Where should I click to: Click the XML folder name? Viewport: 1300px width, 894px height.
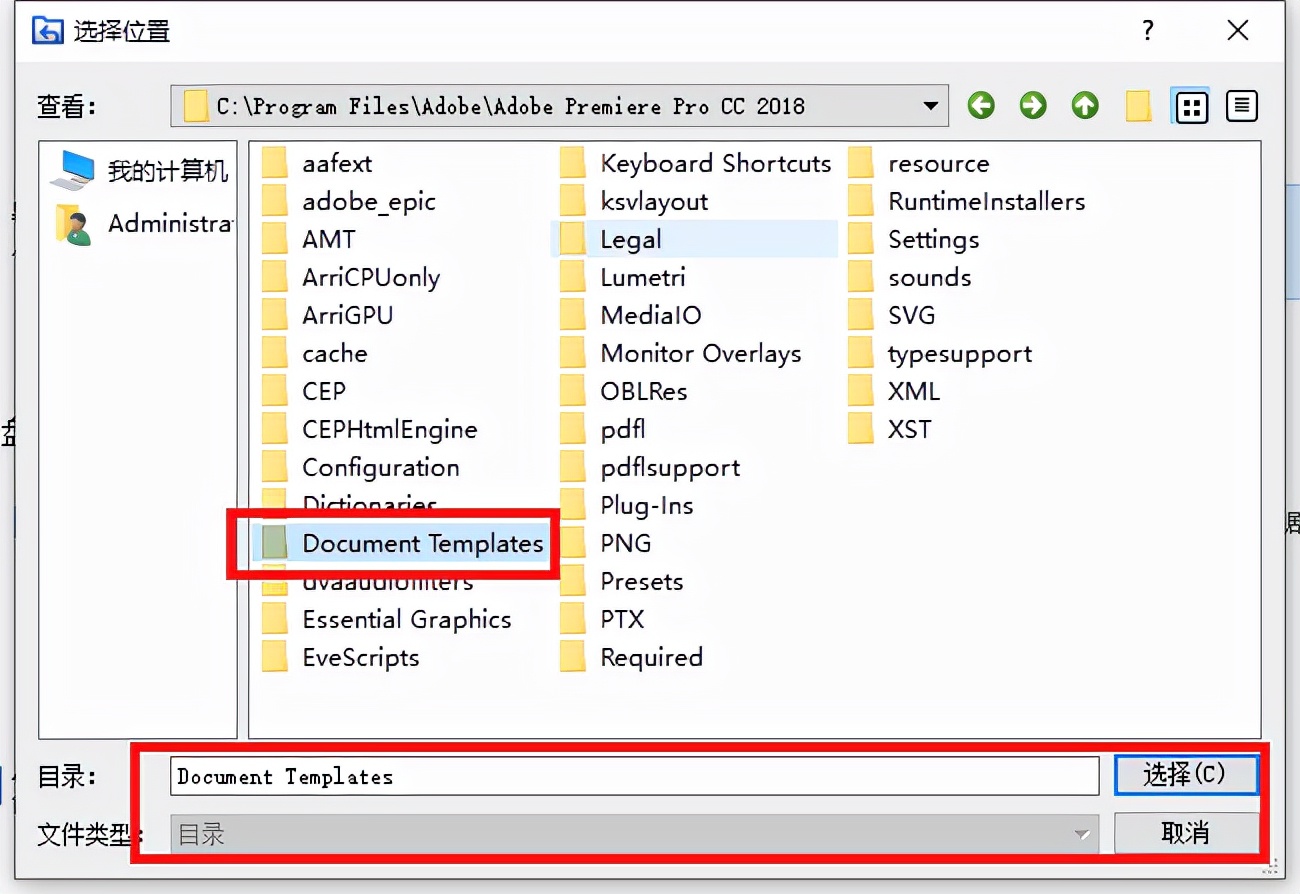coord(914,391)
